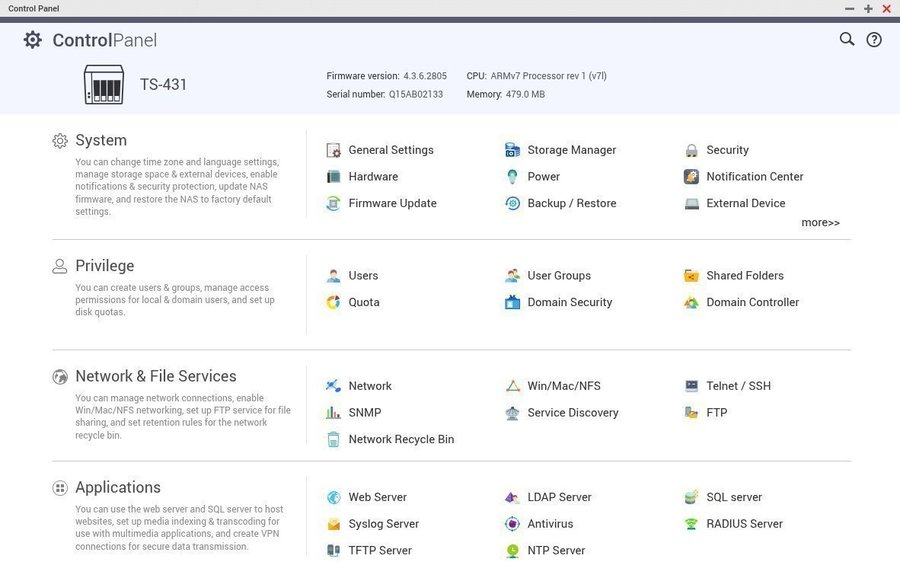The height and width of the screenshot is (562, 900).
Task: Open the Privilege category heading
Action: click(x=104, y=266)
